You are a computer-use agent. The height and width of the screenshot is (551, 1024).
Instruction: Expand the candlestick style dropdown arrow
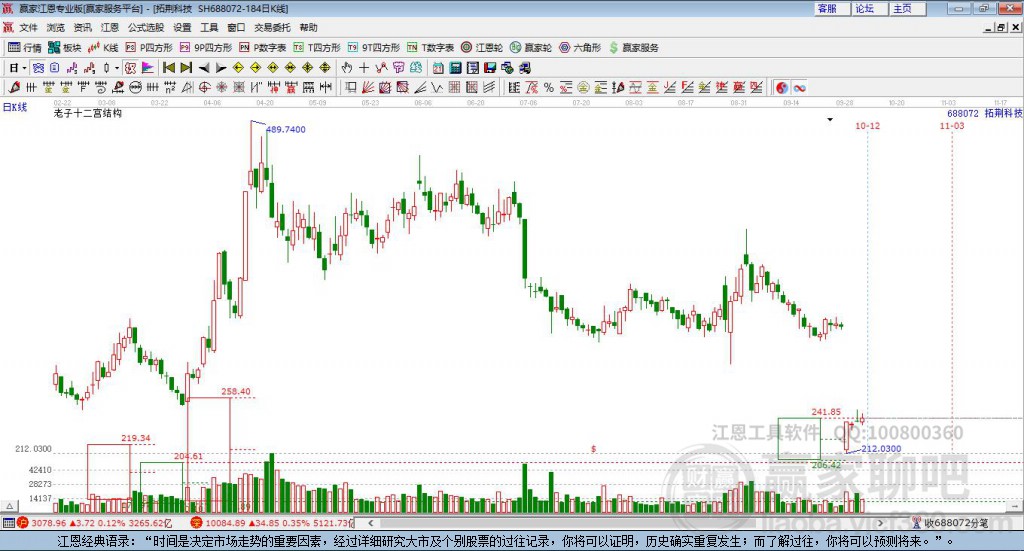(117, 68)
